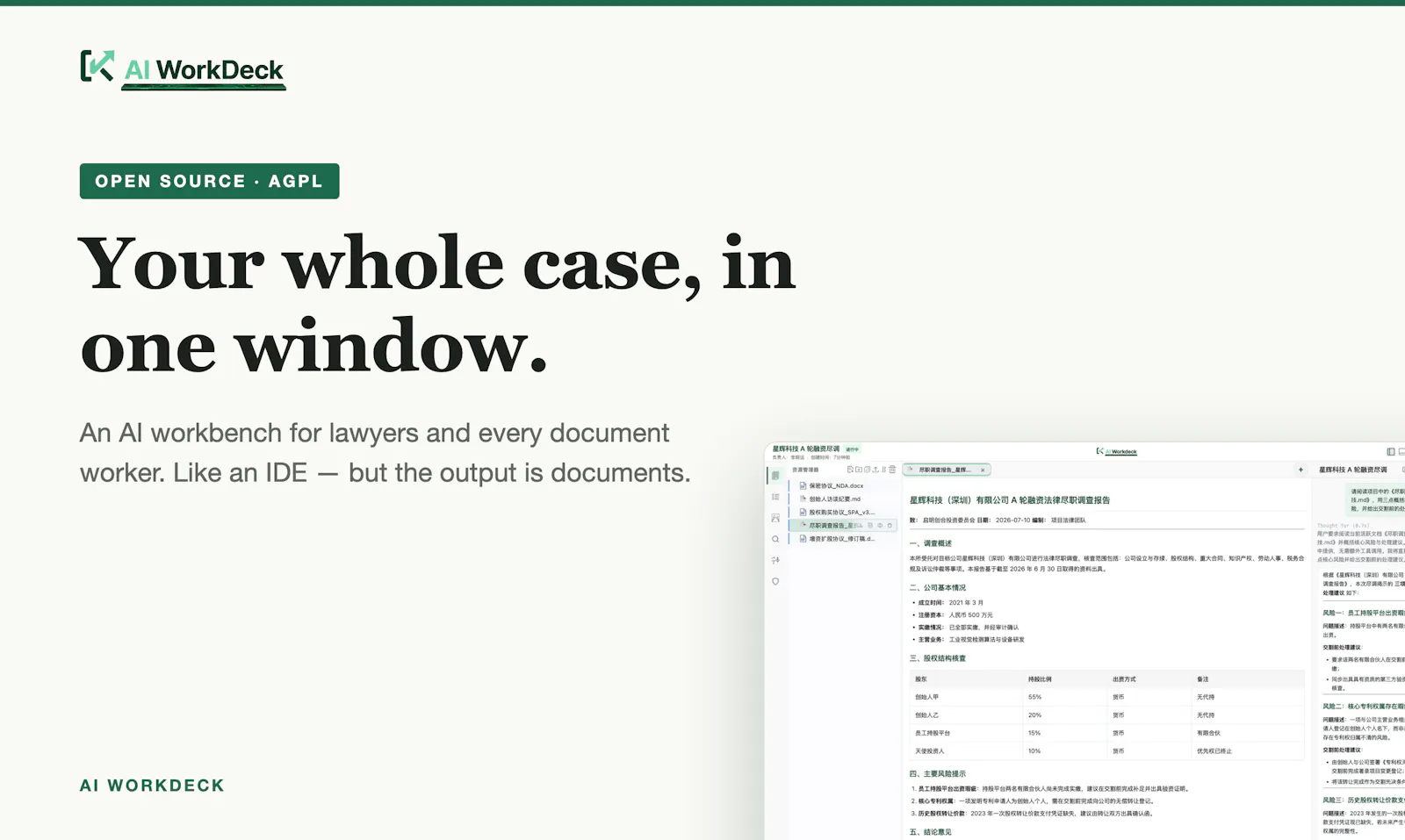Open the file explorer icon in app sidebar
Image resolution: width=1405 pixels, height=840 pixels.
click(775, 476)
